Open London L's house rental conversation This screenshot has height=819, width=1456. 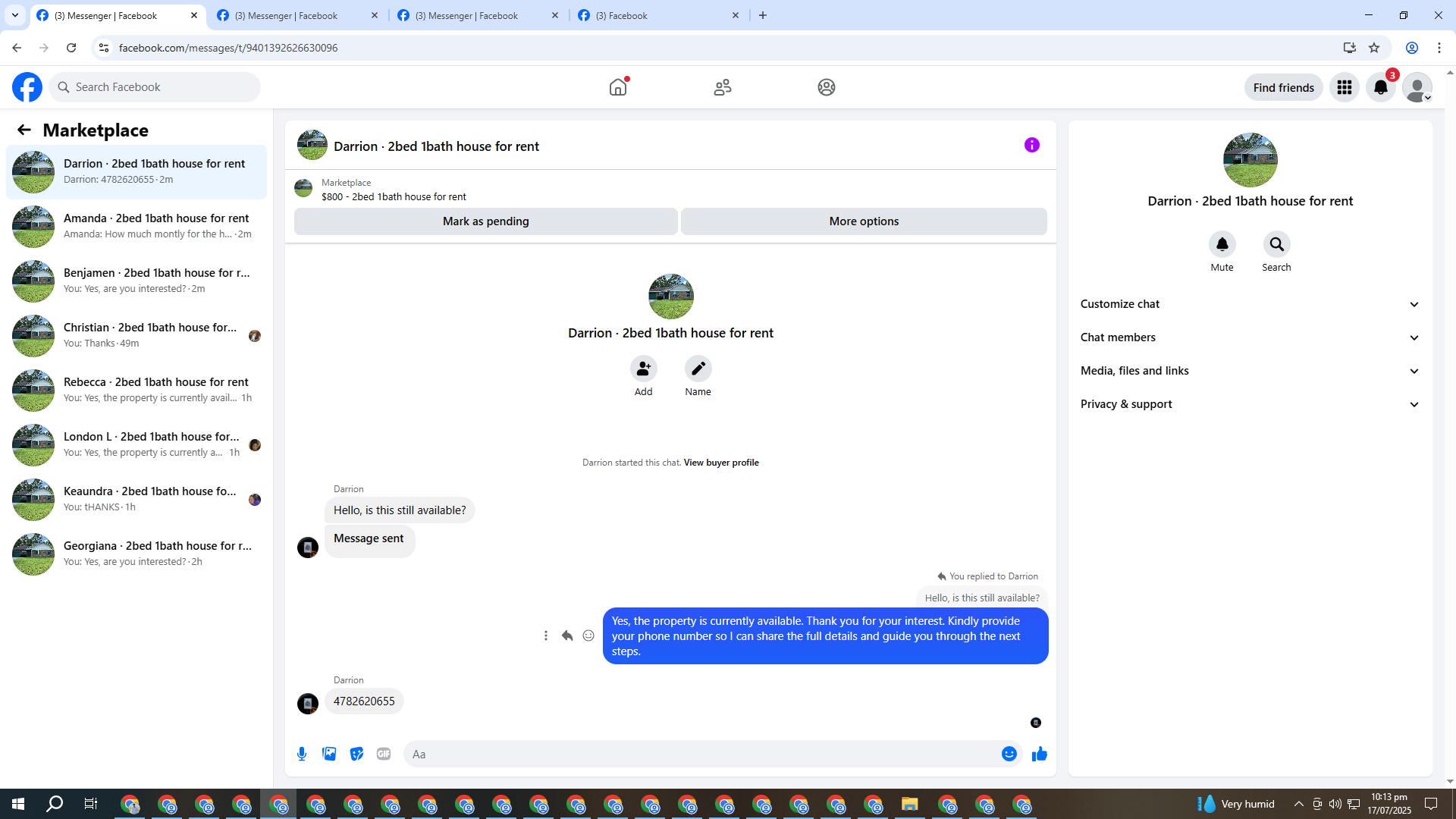[x=136, y=444]
